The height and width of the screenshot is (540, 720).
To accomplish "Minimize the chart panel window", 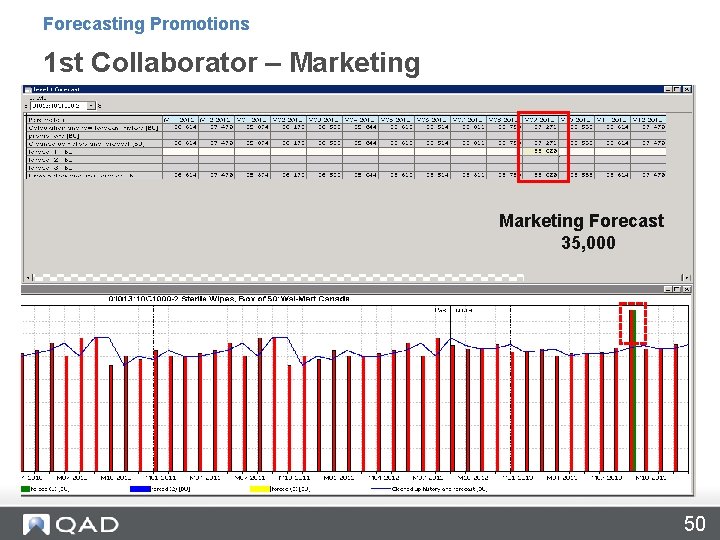I will click(x=669, y=289).
